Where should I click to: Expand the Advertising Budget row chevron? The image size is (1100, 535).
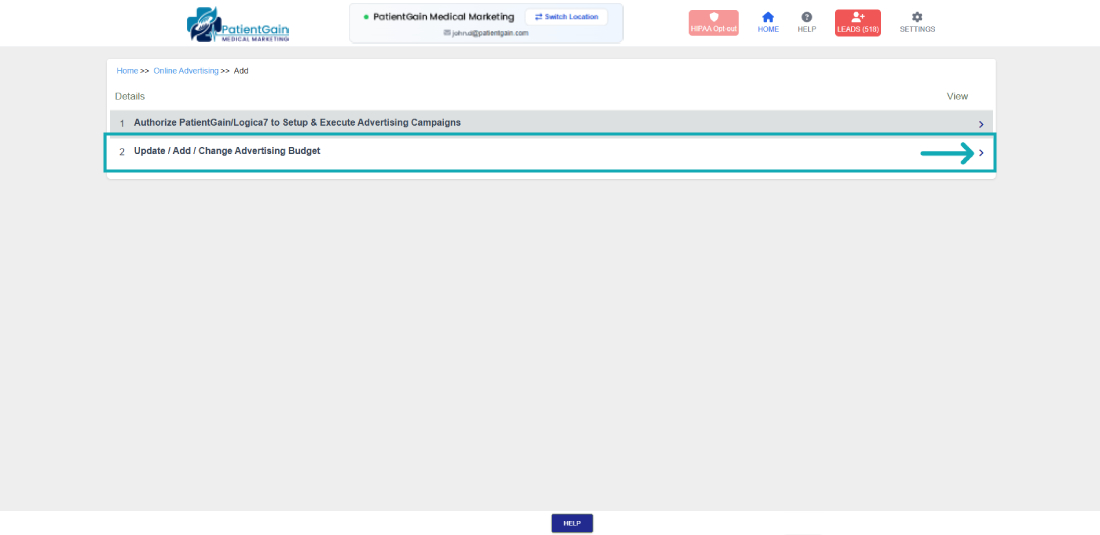coord(981,153)
